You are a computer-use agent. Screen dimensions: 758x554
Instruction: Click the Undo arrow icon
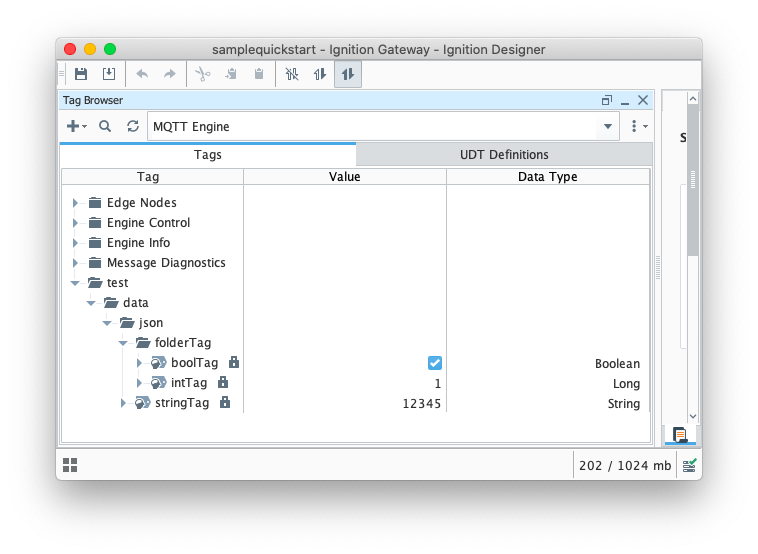pyautogui.click(x=142, y=74)
